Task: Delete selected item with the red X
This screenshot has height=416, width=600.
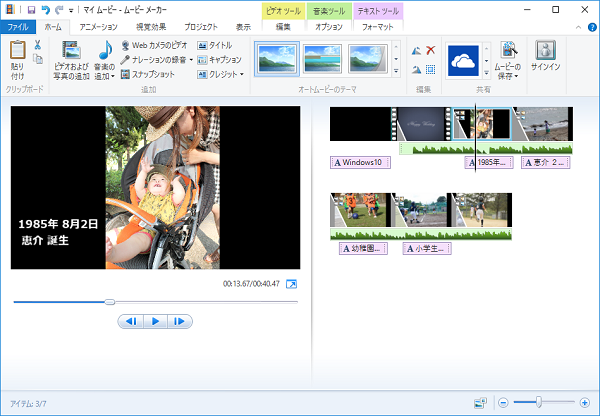Action: point(431,50)
